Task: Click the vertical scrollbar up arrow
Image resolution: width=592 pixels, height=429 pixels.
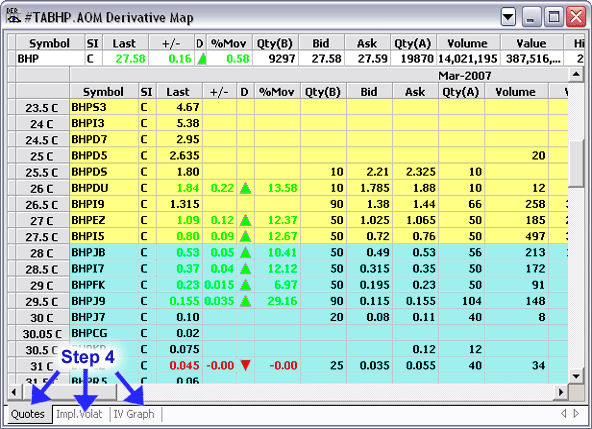Action: (576, 74)
